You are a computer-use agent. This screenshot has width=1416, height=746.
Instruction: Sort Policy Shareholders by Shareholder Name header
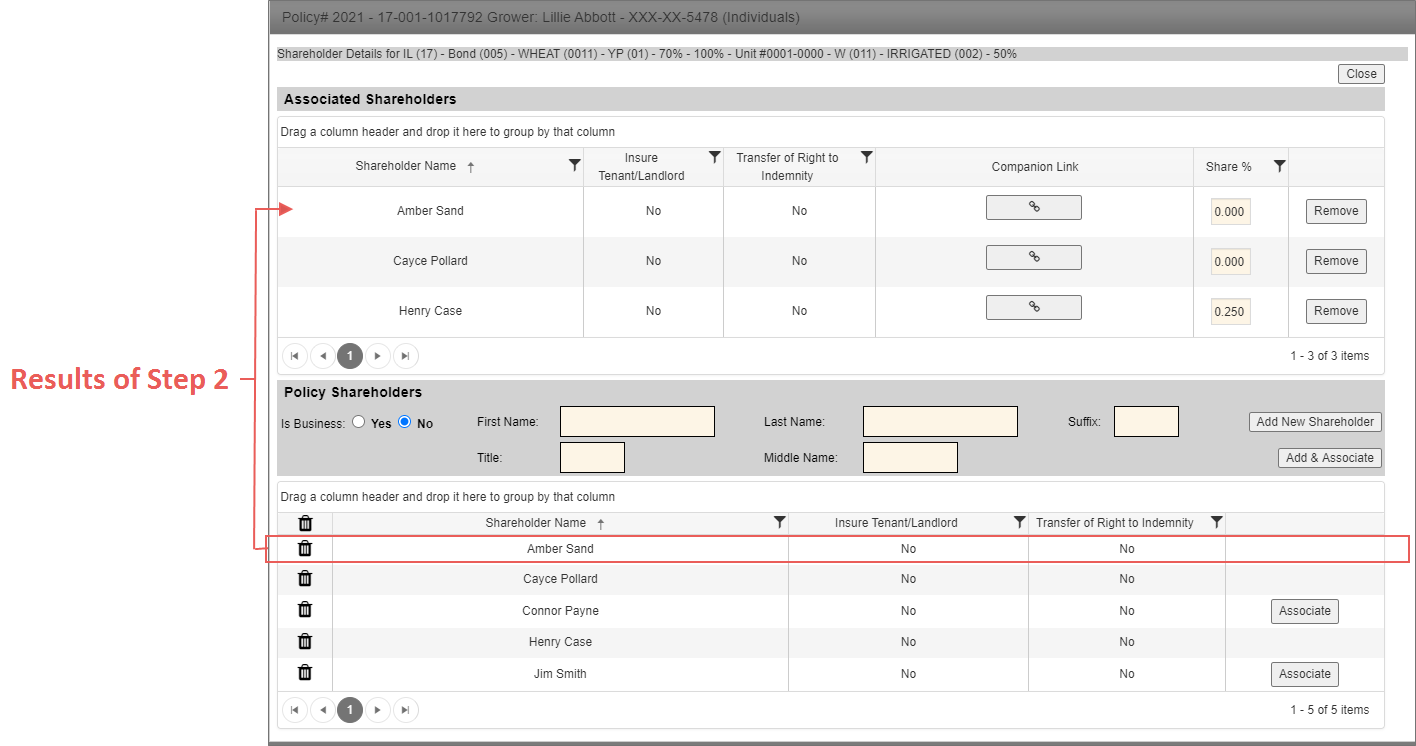pyautogui.click(x=536, y=523)
